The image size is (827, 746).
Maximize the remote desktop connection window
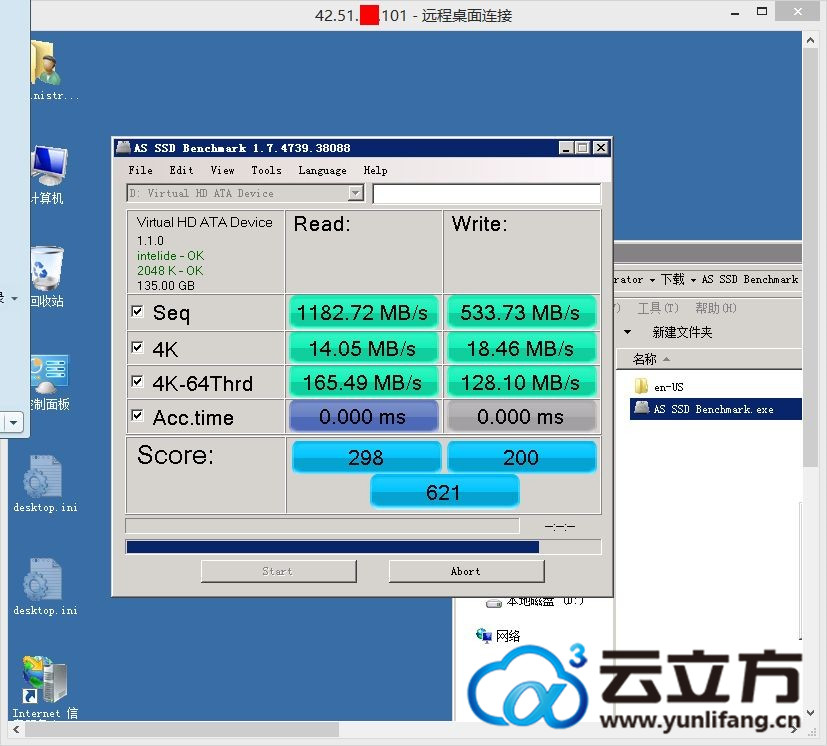pos(762,12)
